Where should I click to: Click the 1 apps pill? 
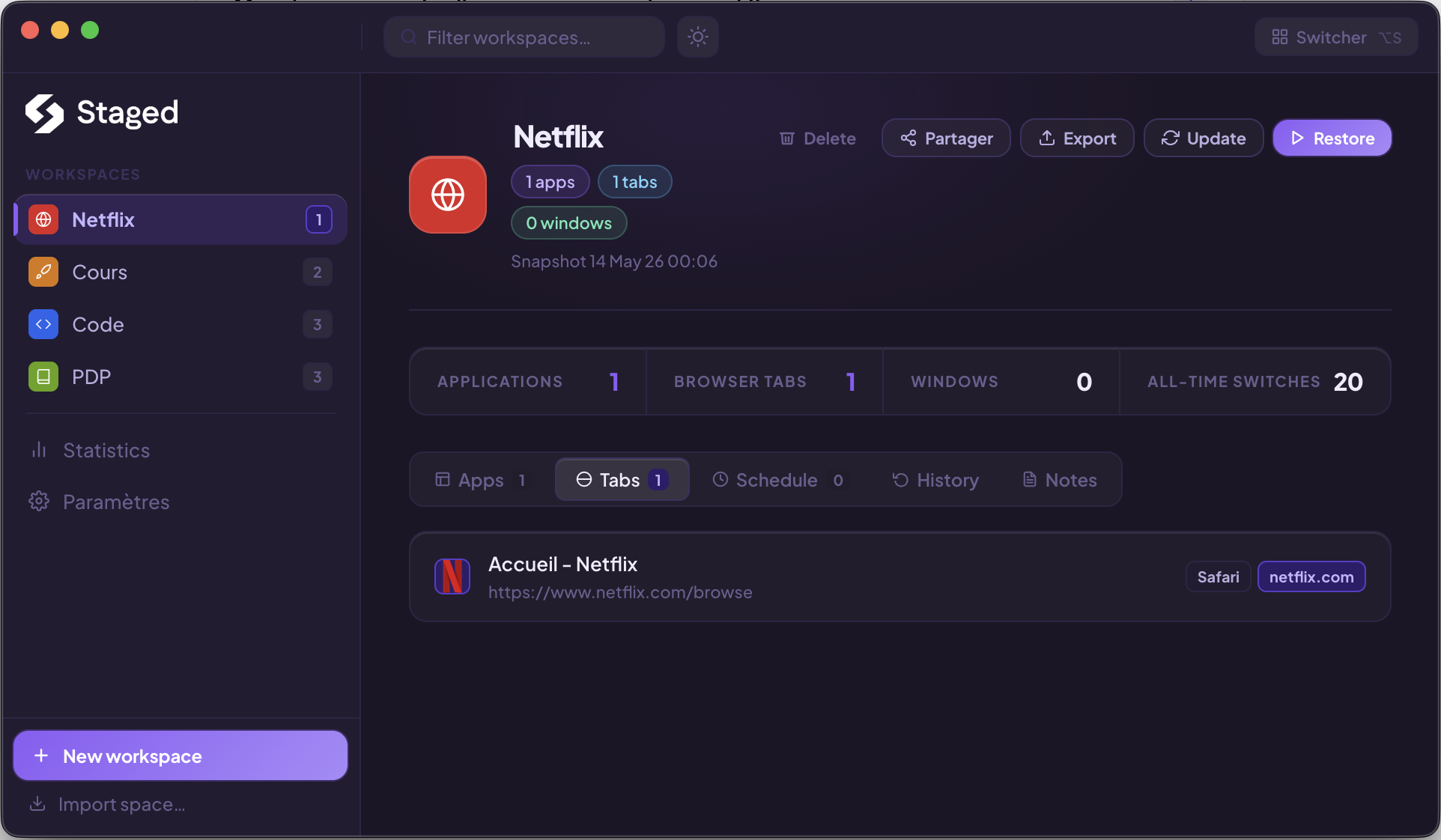550,182
